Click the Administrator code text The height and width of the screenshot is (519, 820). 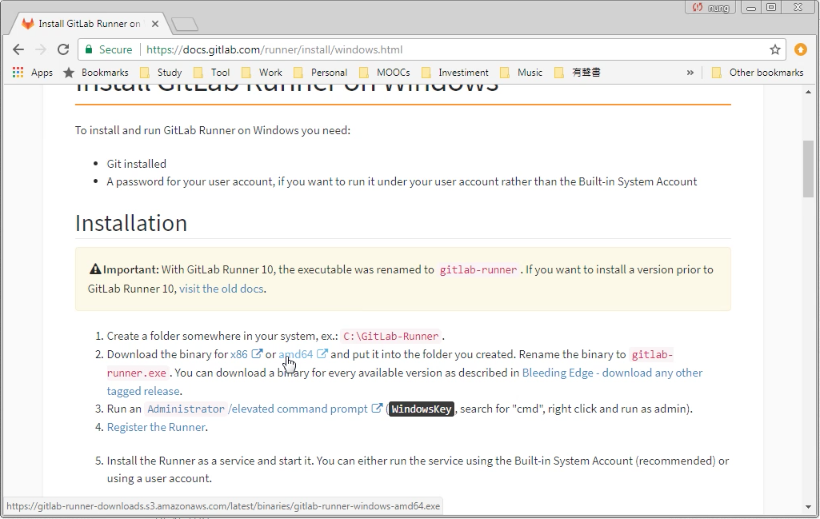186,409
